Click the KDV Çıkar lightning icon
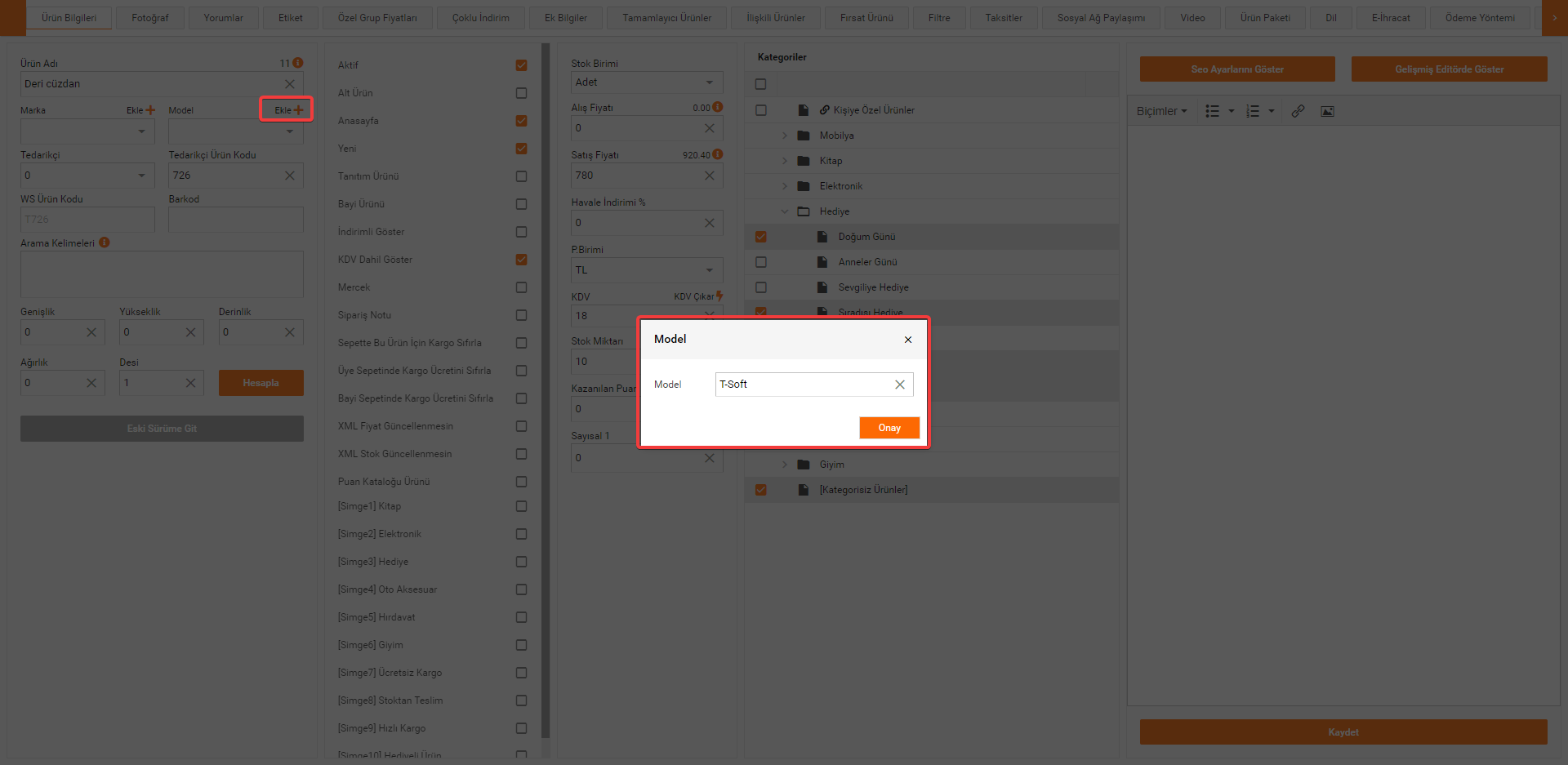Screen dimensions: 1568x765 (x=719, y=296)
